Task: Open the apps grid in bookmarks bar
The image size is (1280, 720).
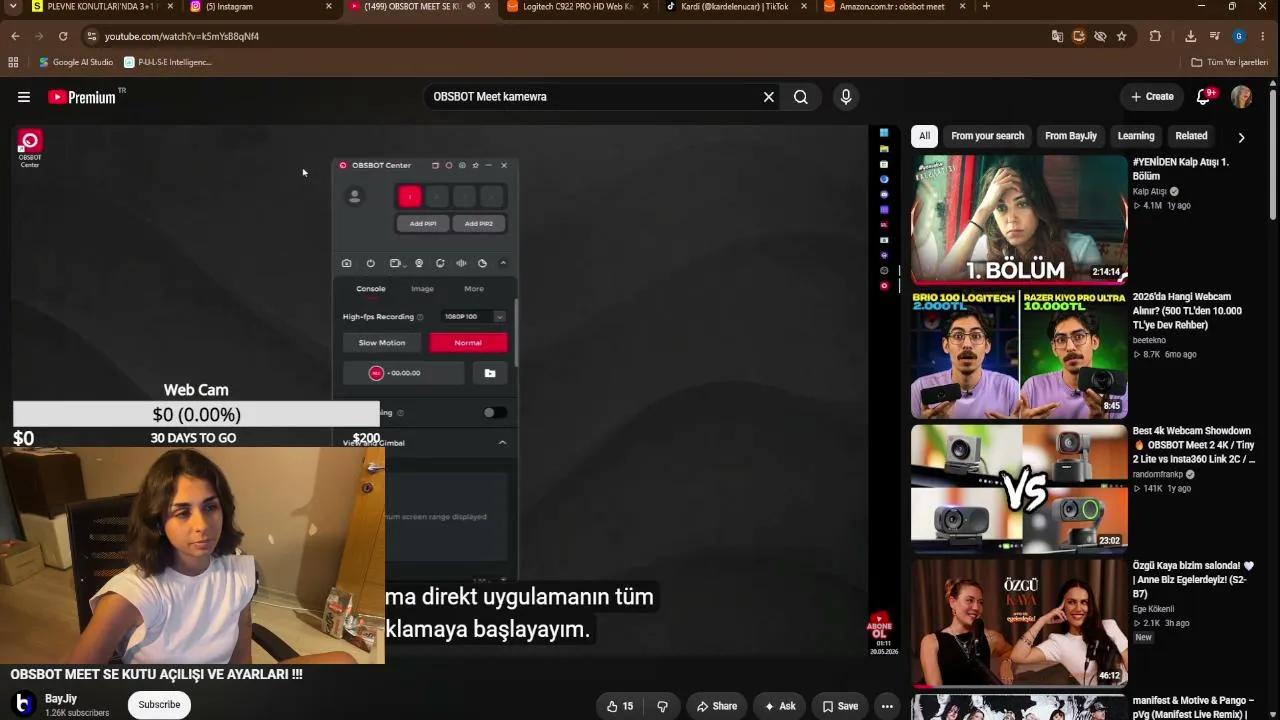Action: coord(13,62)
